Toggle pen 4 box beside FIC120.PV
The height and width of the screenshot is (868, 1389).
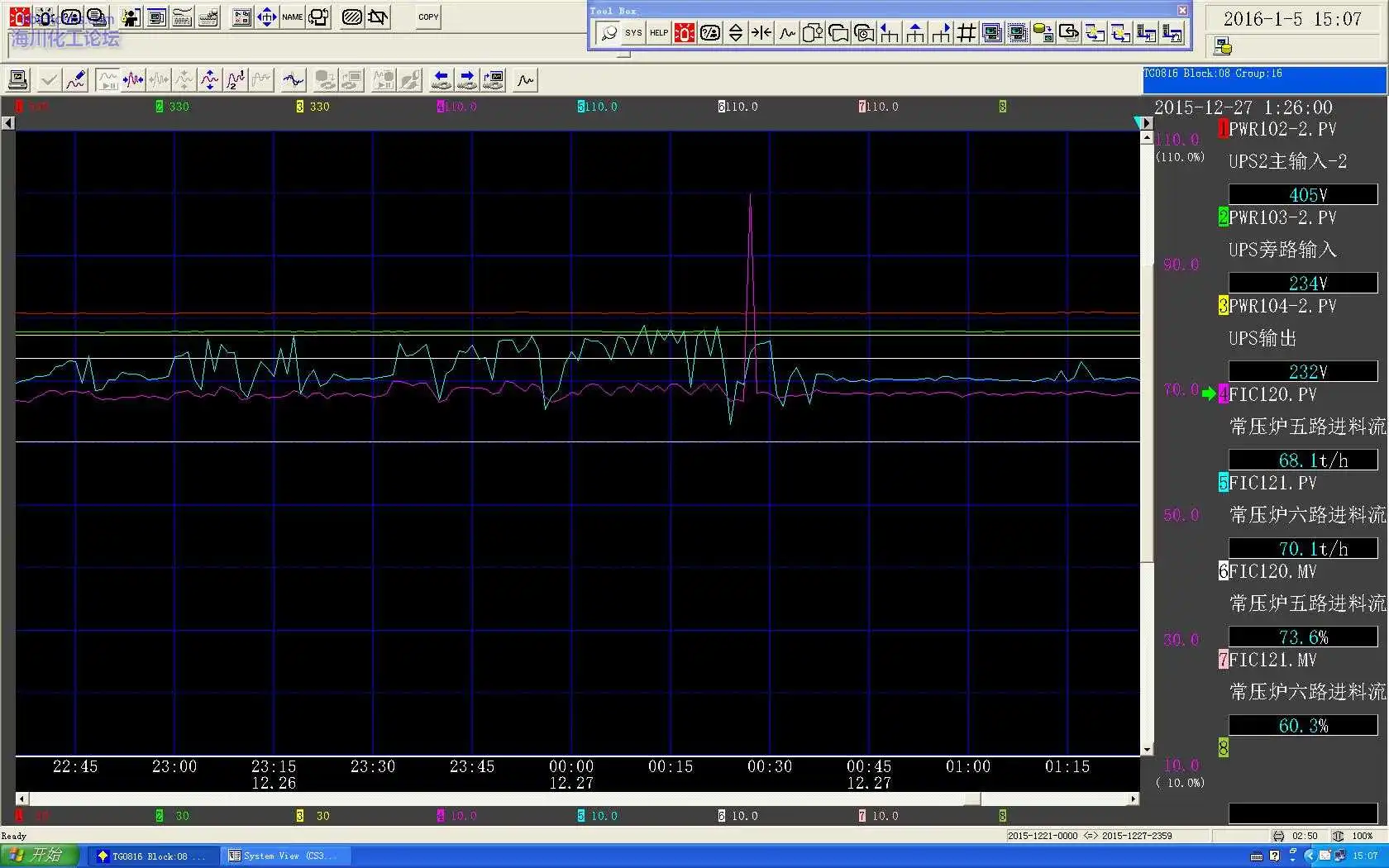point(1223,394)
